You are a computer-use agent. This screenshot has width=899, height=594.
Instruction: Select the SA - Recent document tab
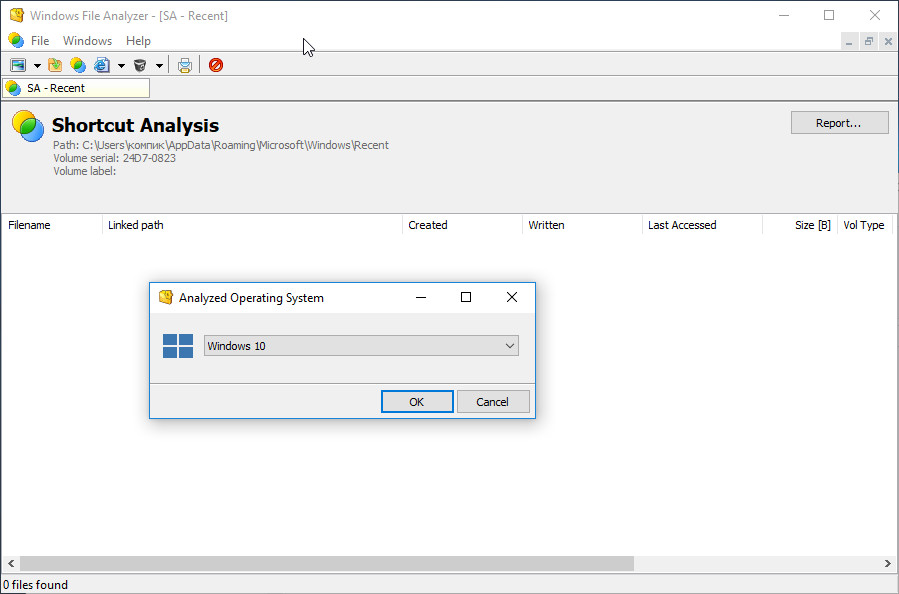pos(76,88)
